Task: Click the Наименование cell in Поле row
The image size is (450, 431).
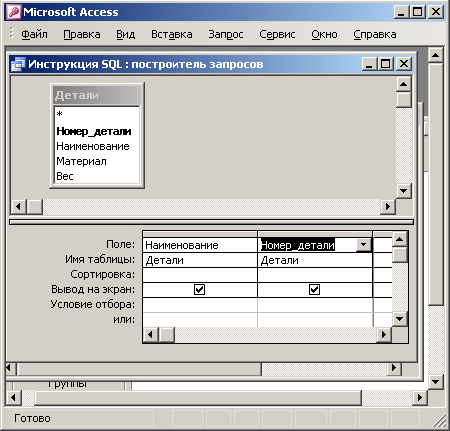Action: tap(200, 245)
